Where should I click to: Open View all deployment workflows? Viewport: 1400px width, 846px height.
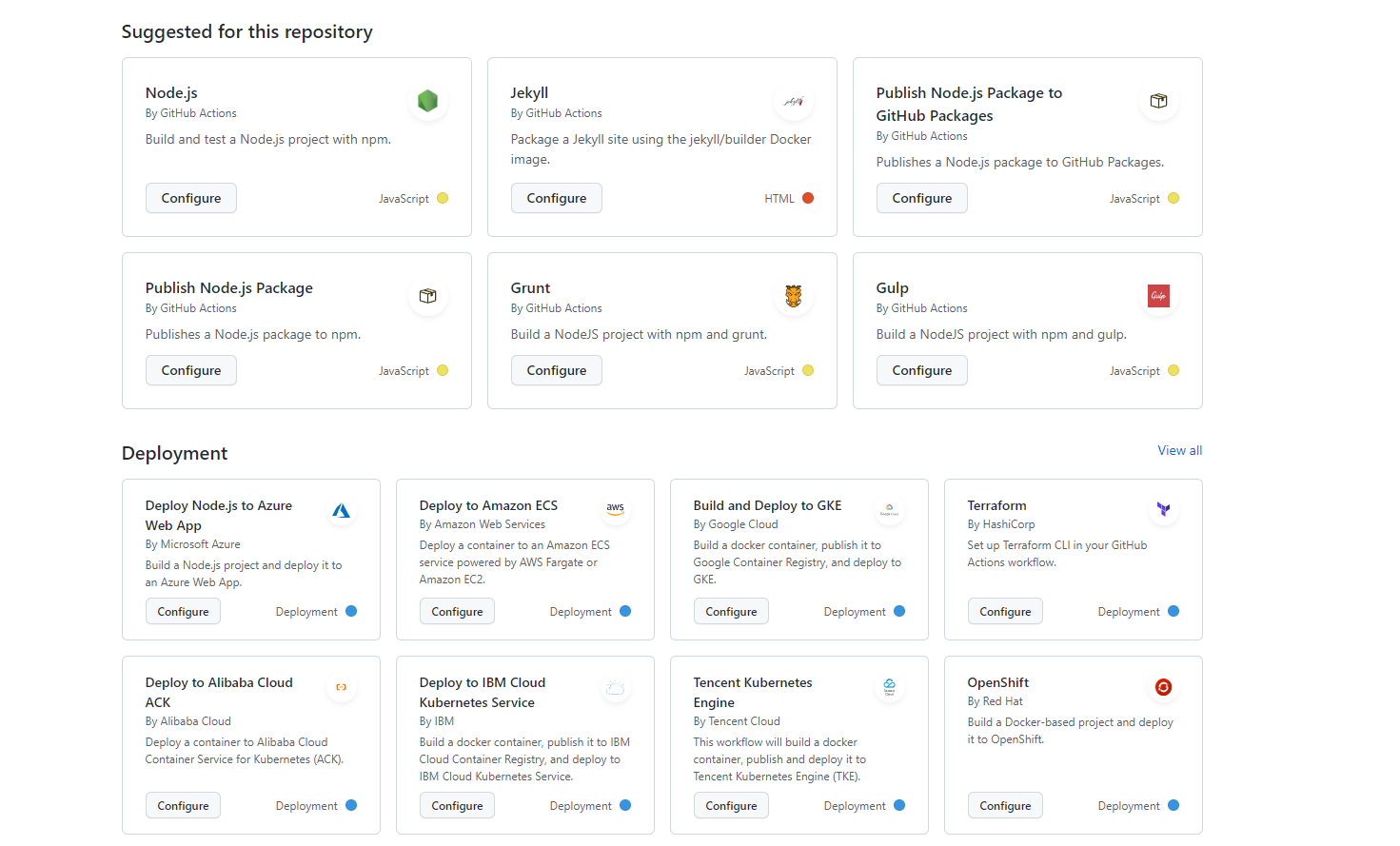tap(1179, 450)
